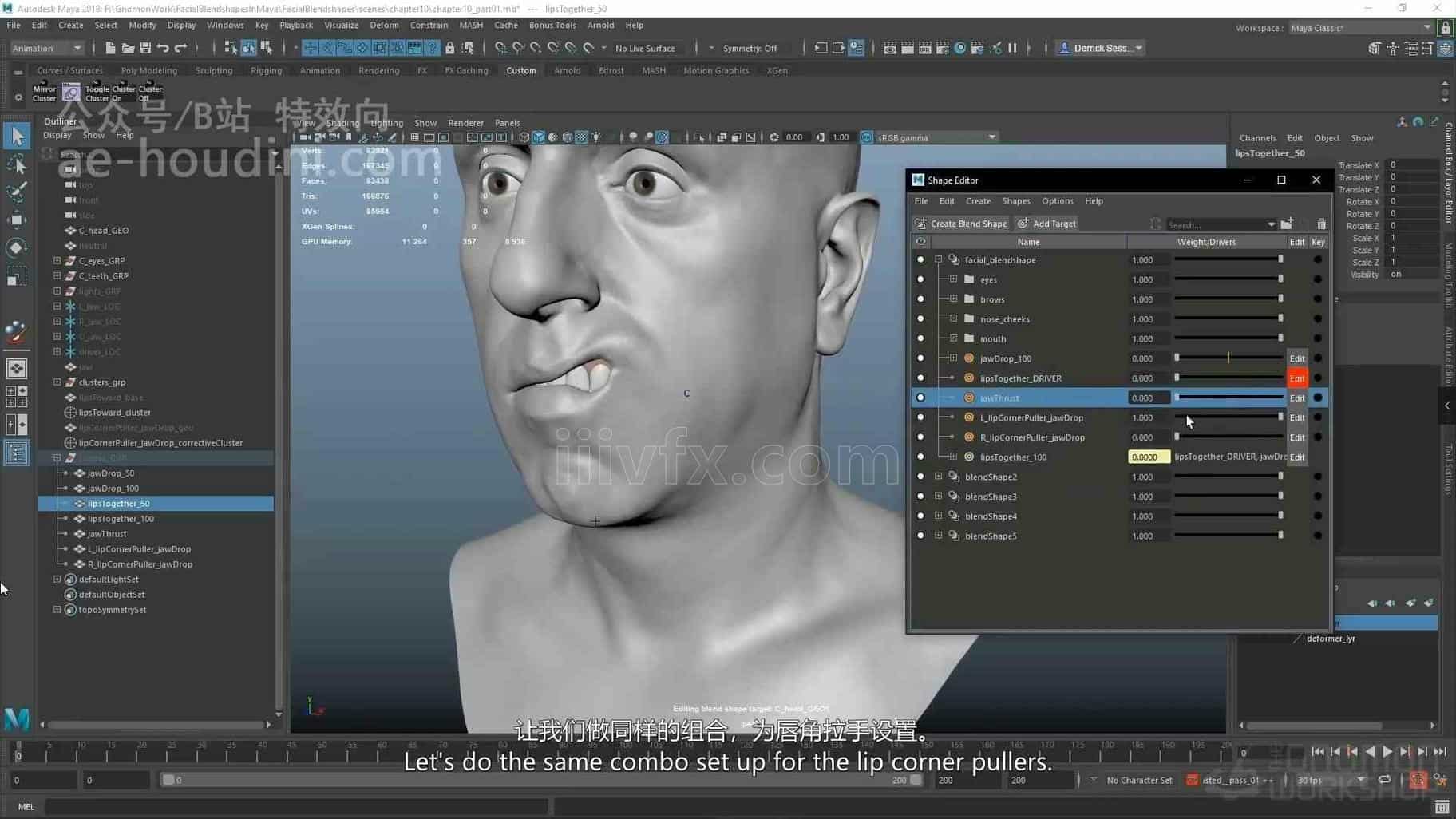
Task: Click the play forwards button
Action: tap(1387, 752)
